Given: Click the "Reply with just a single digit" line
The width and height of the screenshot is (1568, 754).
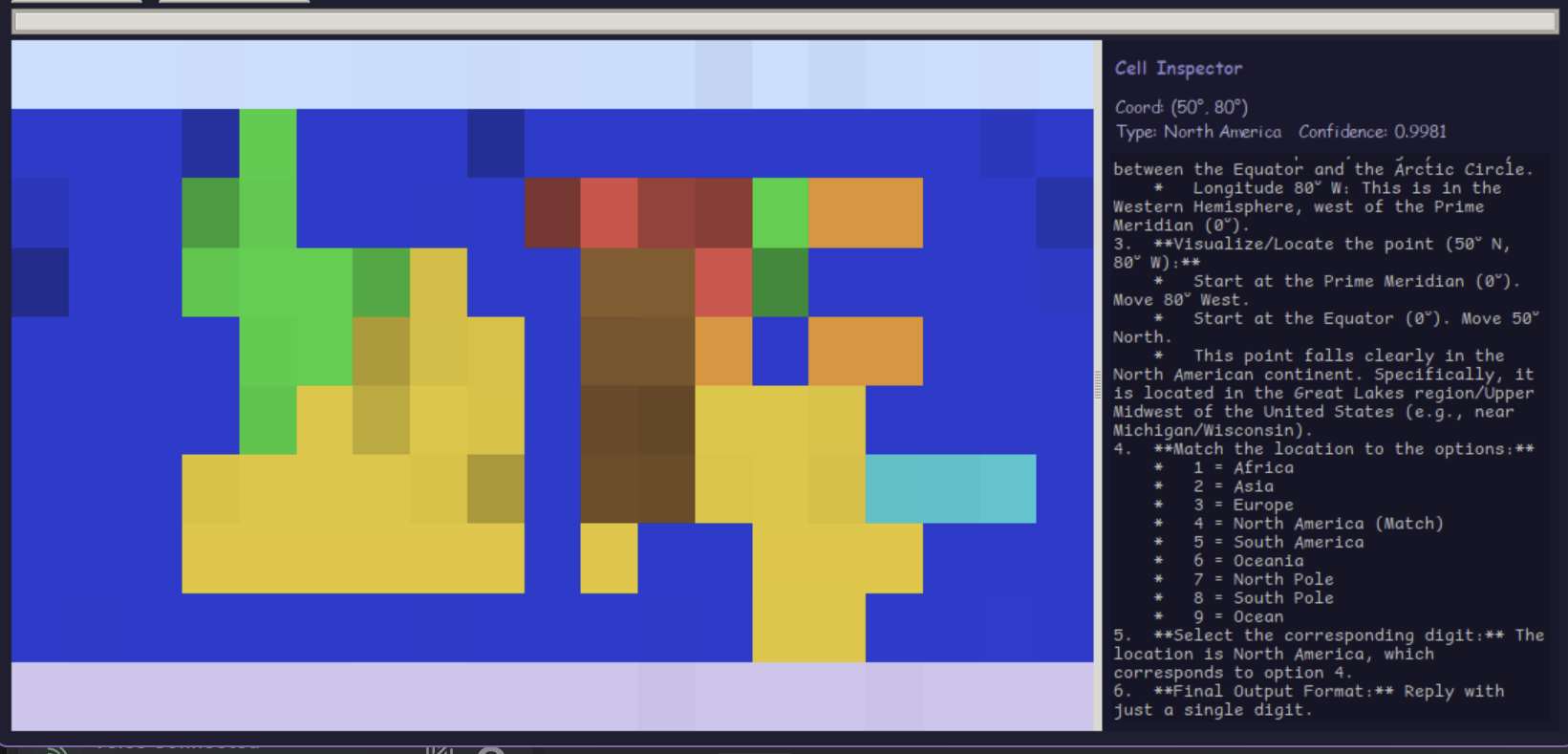Looking at the screenshot, I should pos(1309,700).
